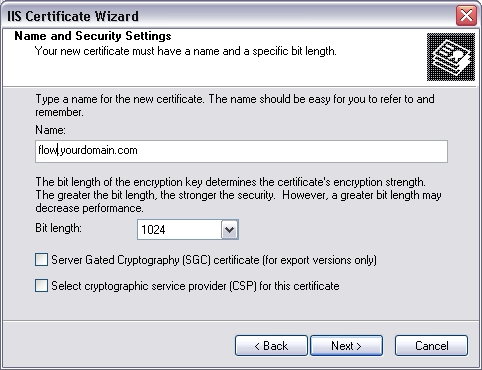Screen dimensions: 482x370
Task: Click the CSP for this certificate label
Action: 195,286
